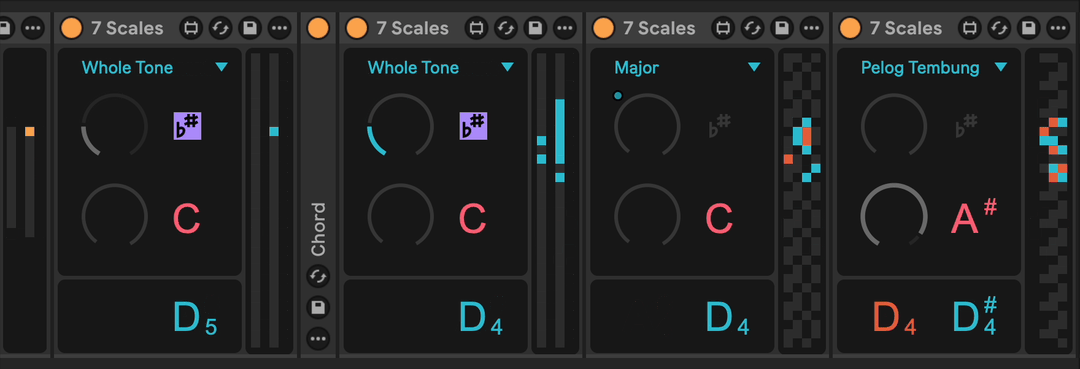Click hot-swap icon on Major device
Screen dimensions: 1080x369
753,28
